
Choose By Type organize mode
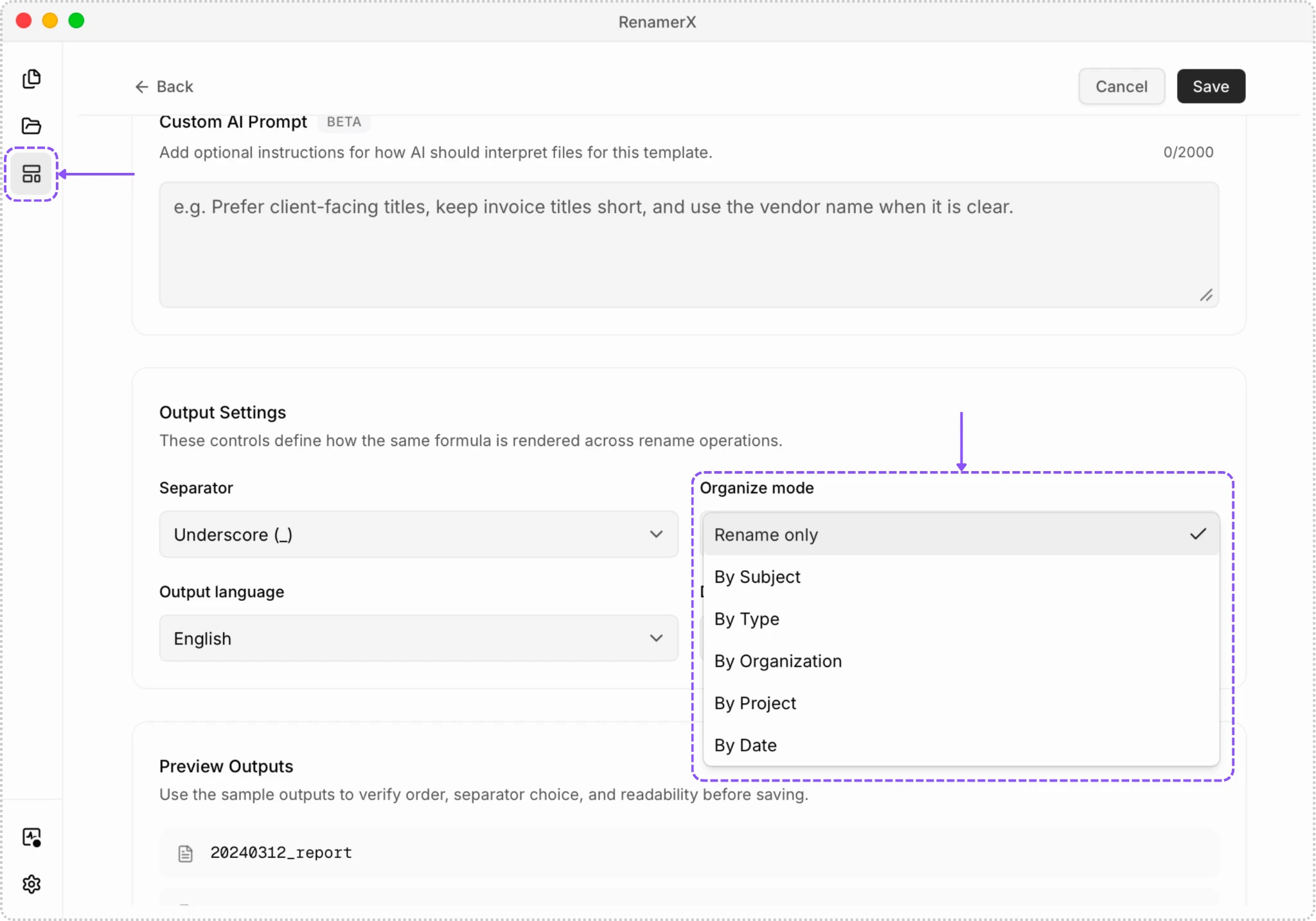click(961, 619)
